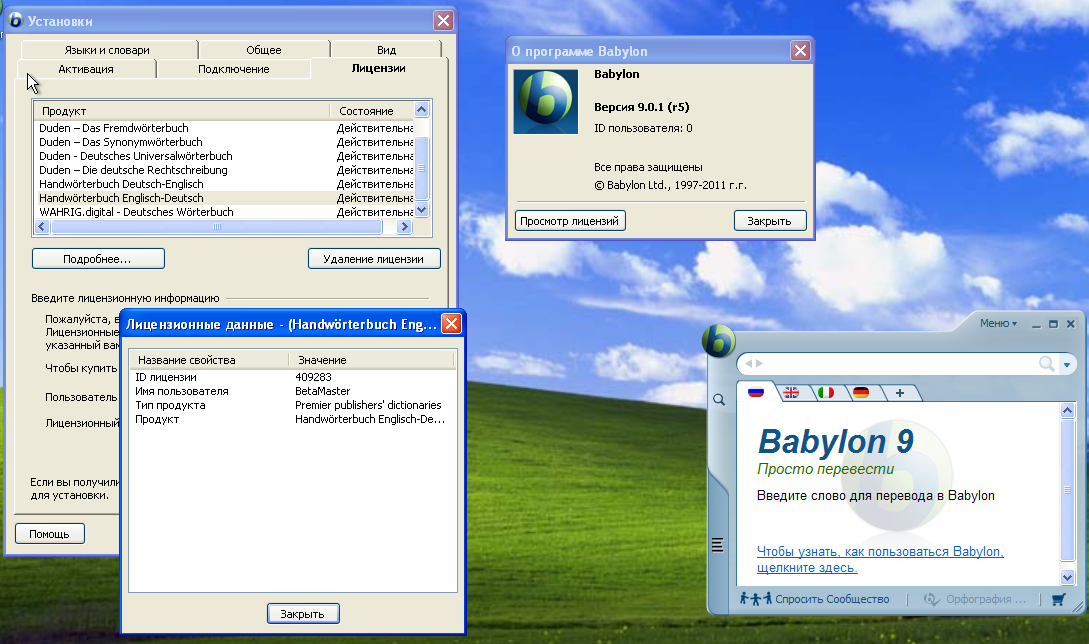Click Babylon logo image in About dialog
This screenshot has height=644, width=1089.
[x=545, y=101]
